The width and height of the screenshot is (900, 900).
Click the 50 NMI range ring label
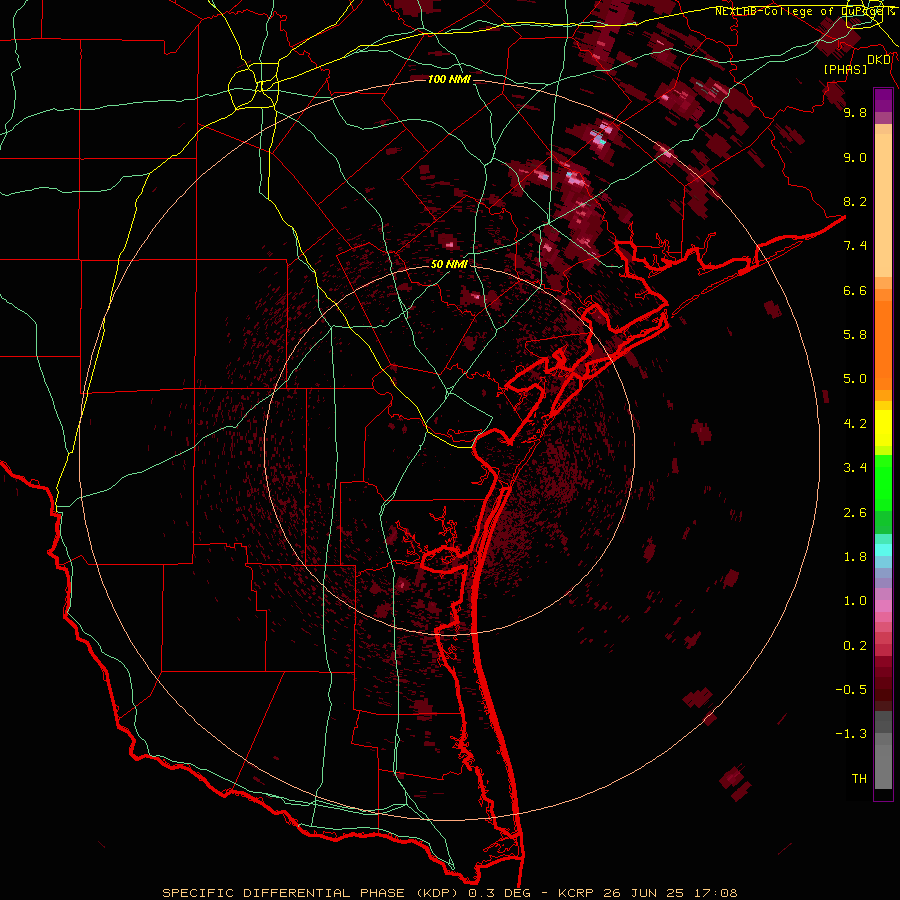(449, 264)
